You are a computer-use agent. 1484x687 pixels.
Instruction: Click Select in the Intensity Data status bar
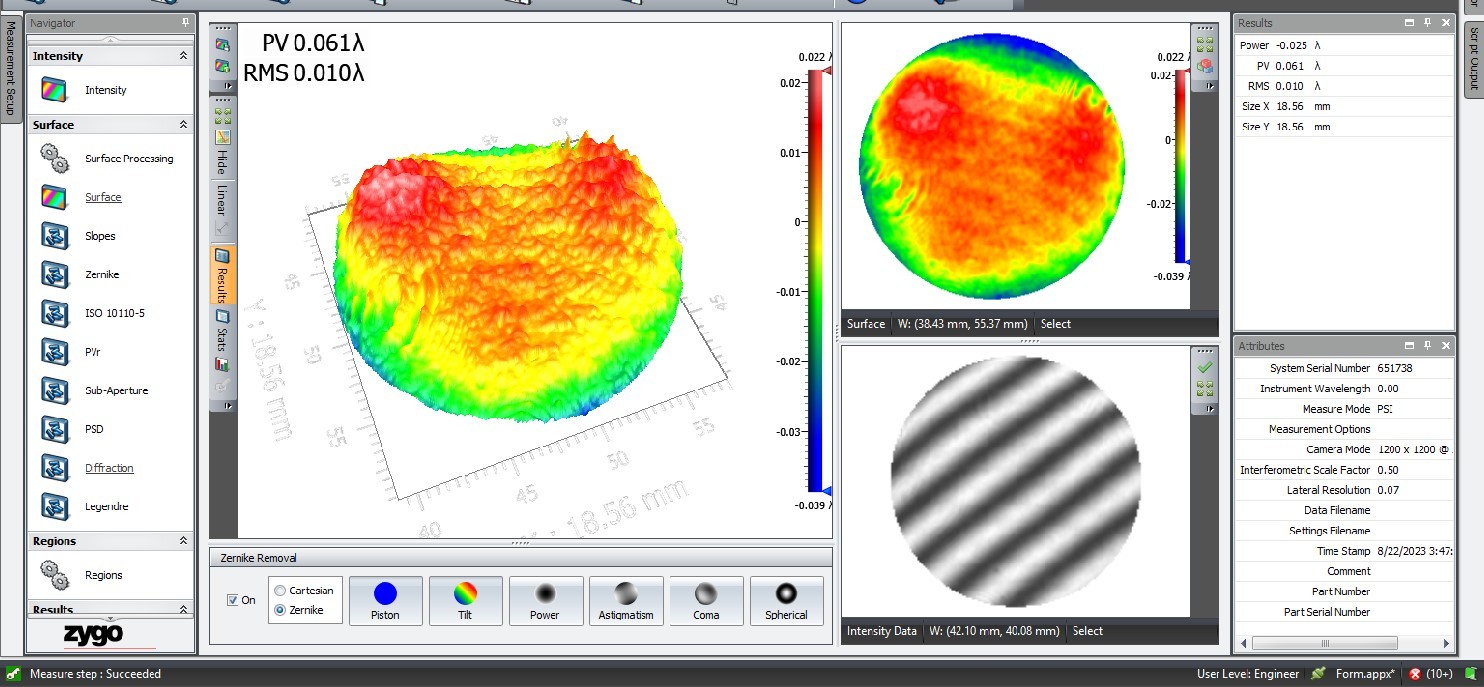1088,631
